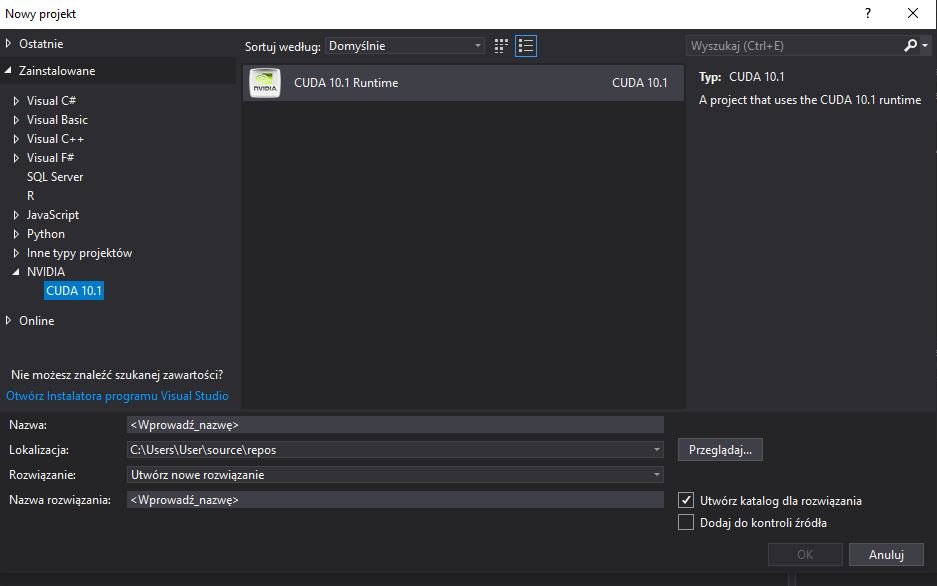Select Python category label
The height and width of the screenshot is (586, 937).
(x=45, y=234)
